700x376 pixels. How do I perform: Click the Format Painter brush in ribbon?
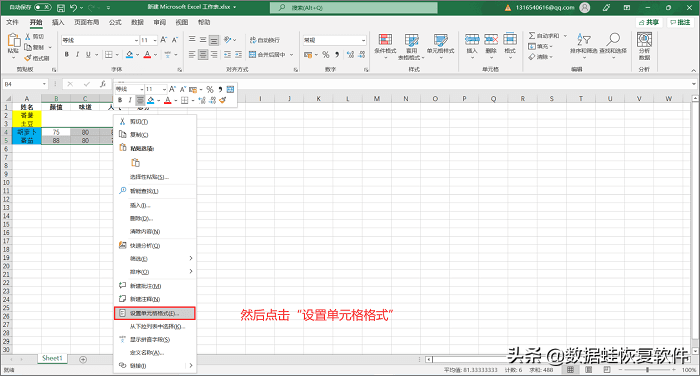28,58
